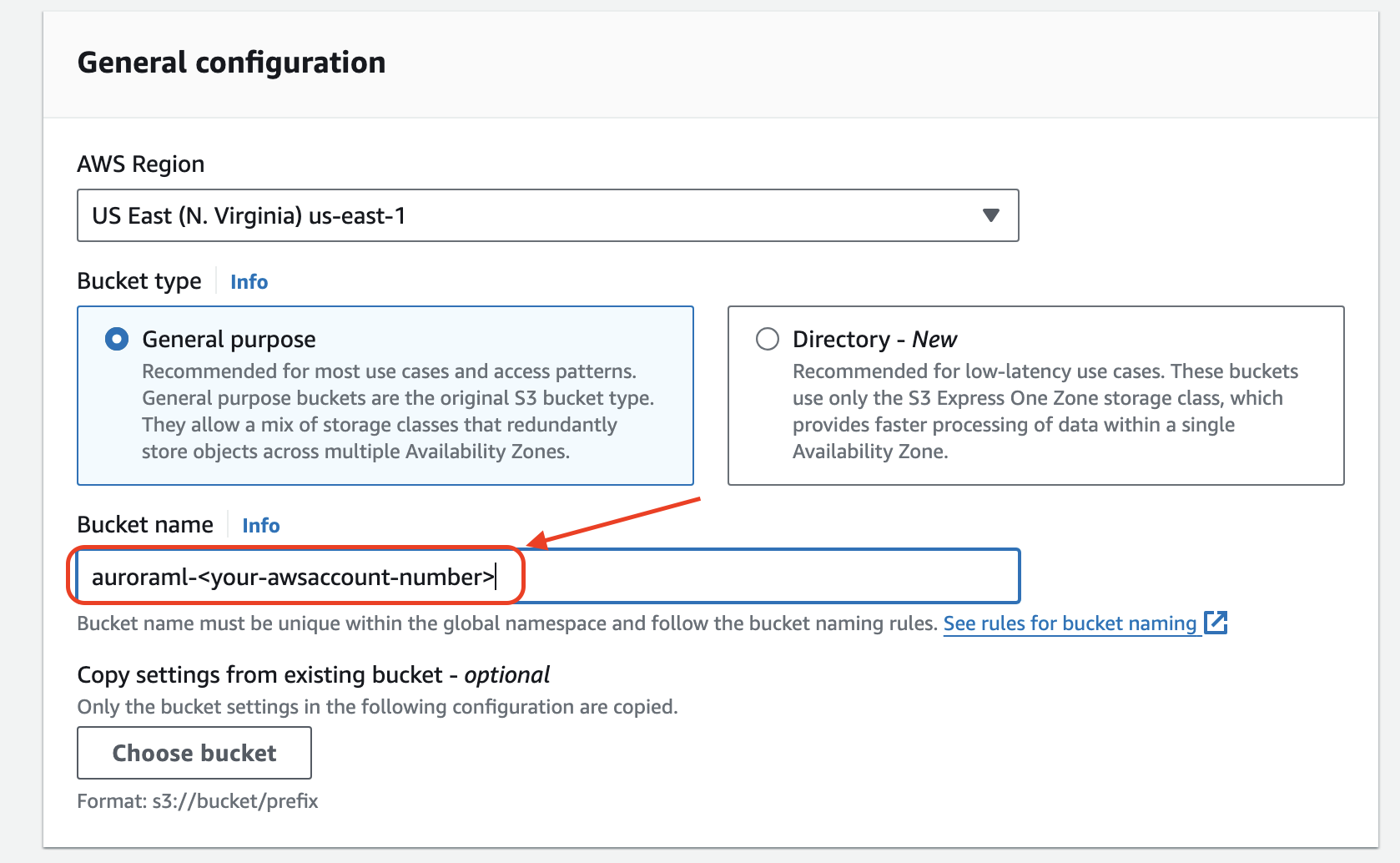Click the AWS Region field label
Image resolution: width=1400 pixels, height=863 pixels.
point(140,164)
